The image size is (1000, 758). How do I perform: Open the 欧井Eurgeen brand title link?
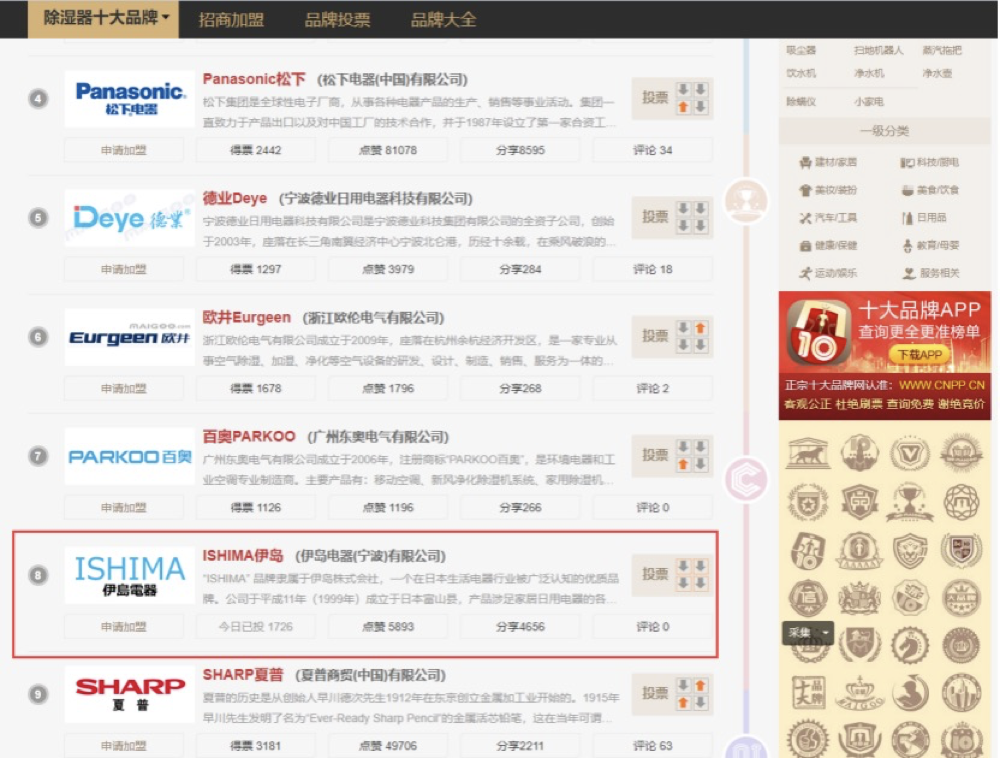pyautogui.click(x=246, y=317)
